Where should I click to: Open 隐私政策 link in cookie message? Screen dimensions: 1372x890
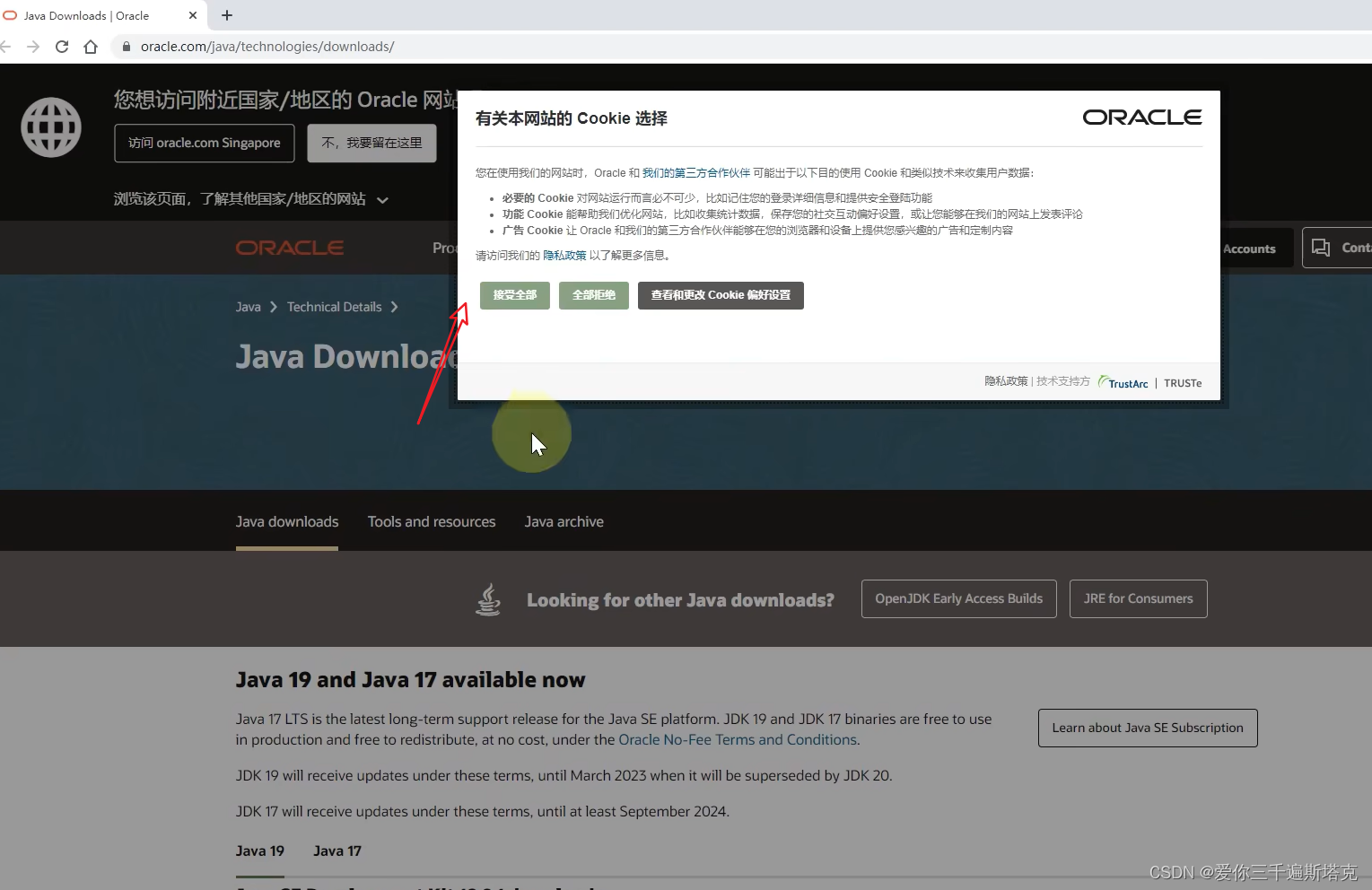click(564, 256)
